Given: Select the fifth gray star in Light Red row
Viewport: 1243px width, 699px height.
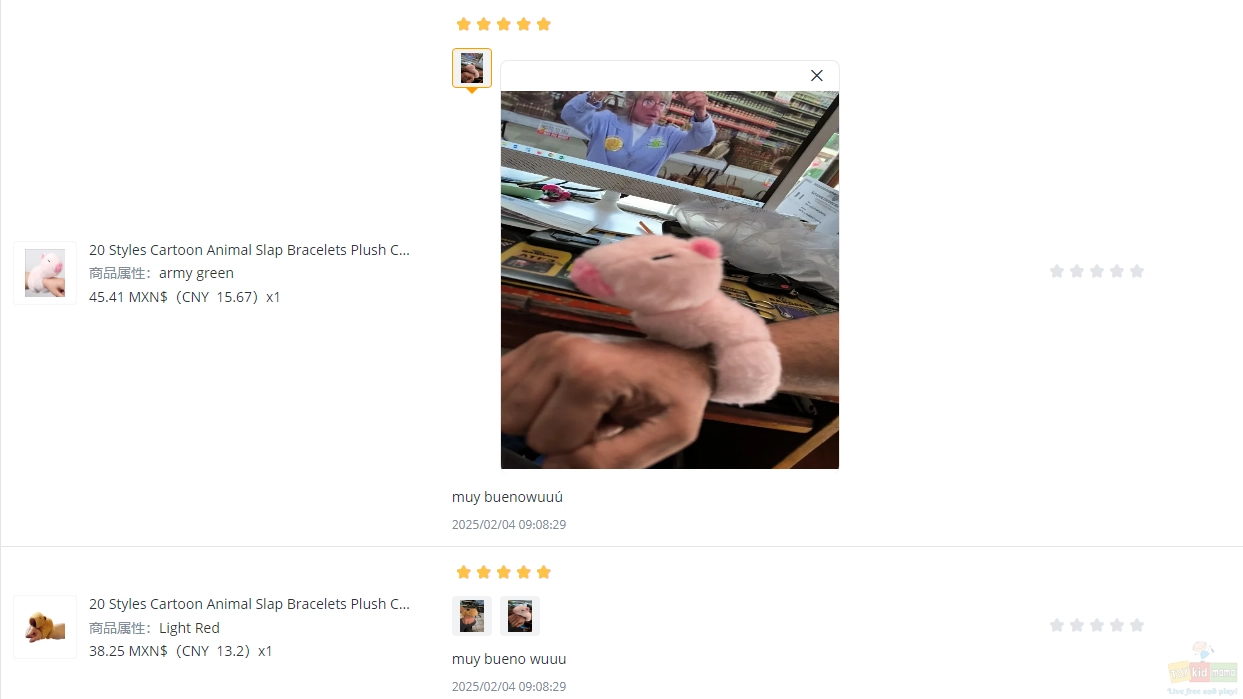Looking at the screenshot, I should (1137, 625).
